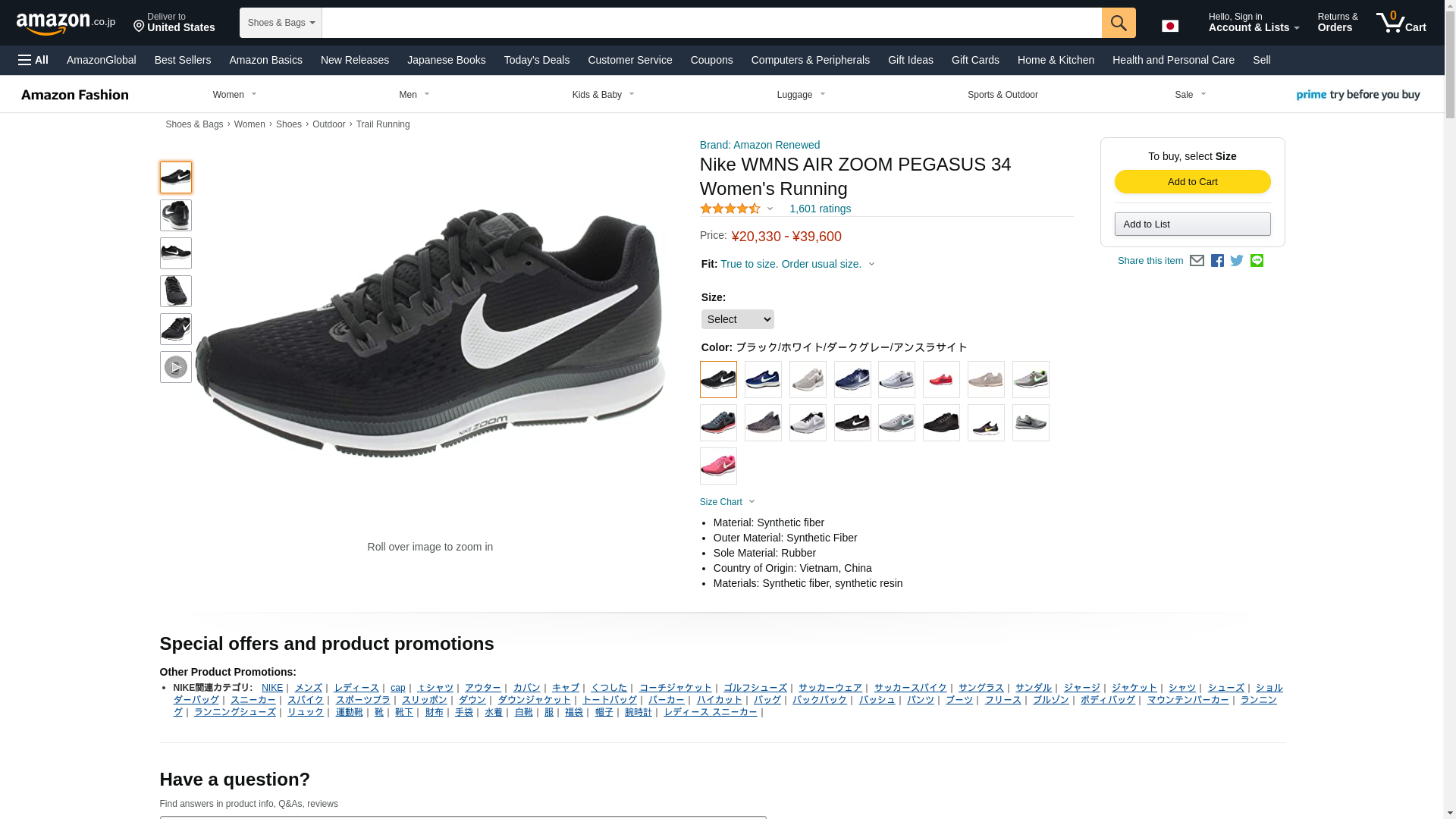The height and width of the screenshot is (819, 1456).
Task: Select the pink shoe color swatch
Action: (718, 466)
